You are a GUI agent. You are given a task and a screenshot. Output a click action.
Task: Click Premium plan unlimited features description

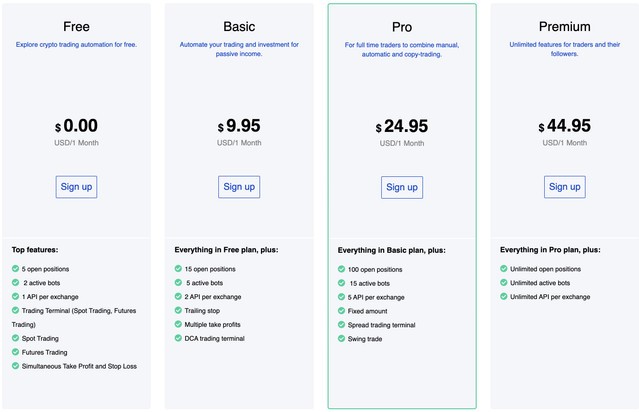click(x=565, y=50)
